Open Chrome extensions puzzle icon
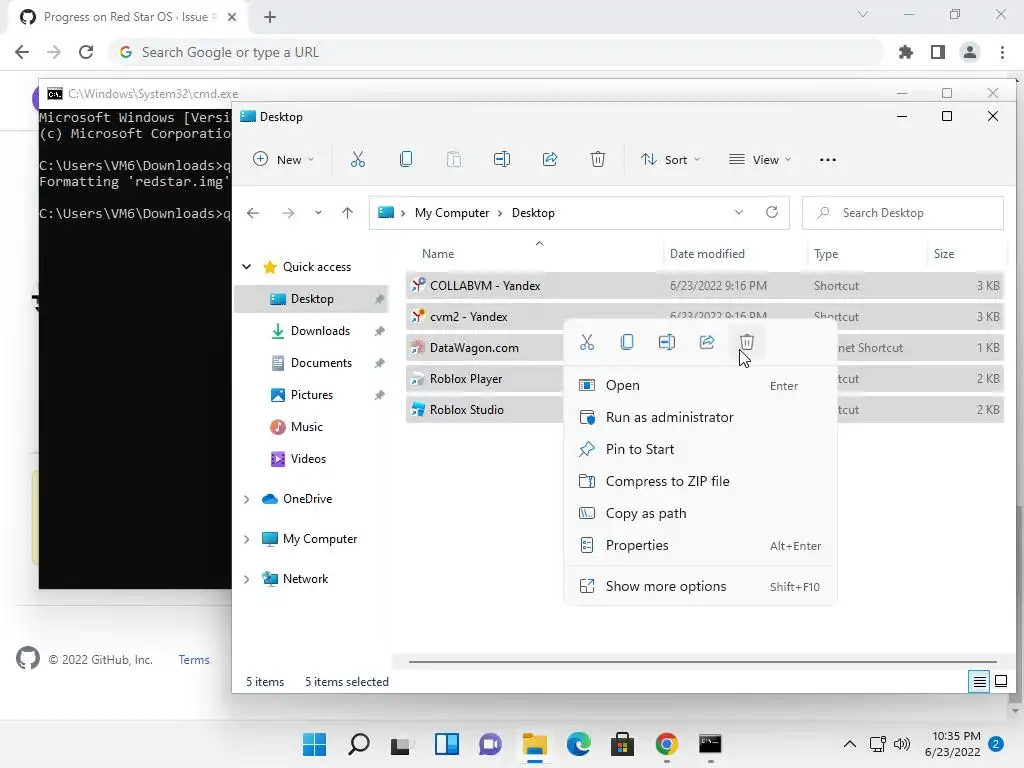The image size is (1024, 768). pos(906,52)
